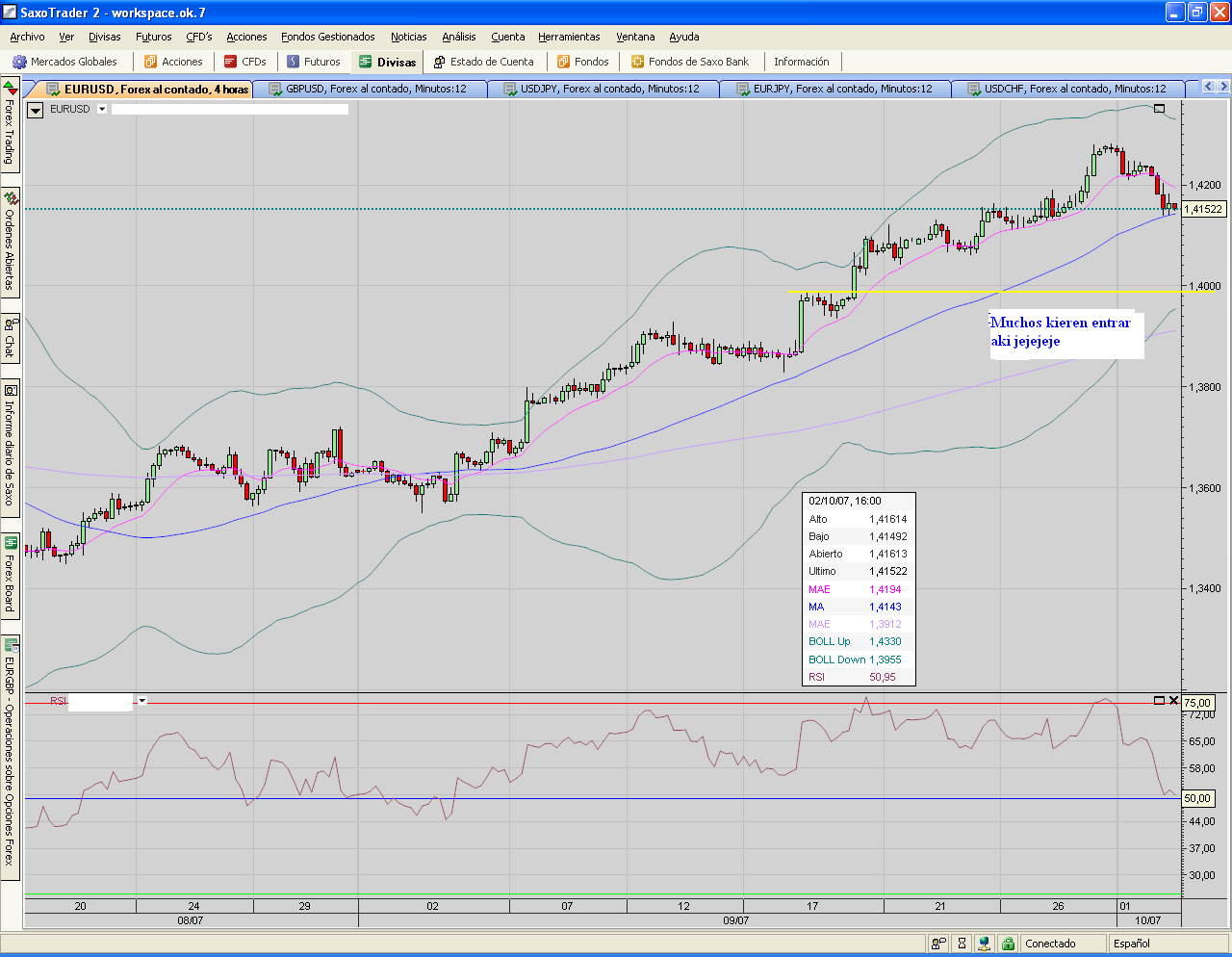The height and width of the screenshot is (957, 1232).
Task: Open the Análisis menu
Action: point(458,37)
